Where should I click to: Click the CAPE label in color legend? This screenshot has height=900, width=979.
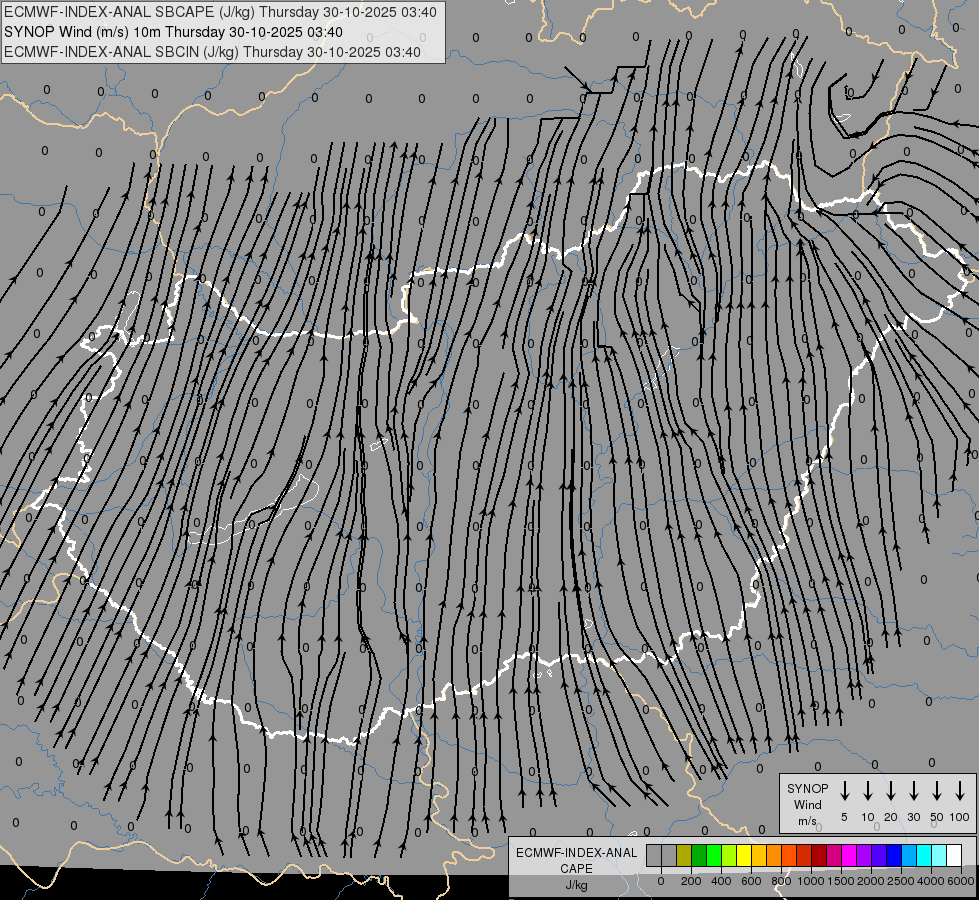[x=576, y=868]
